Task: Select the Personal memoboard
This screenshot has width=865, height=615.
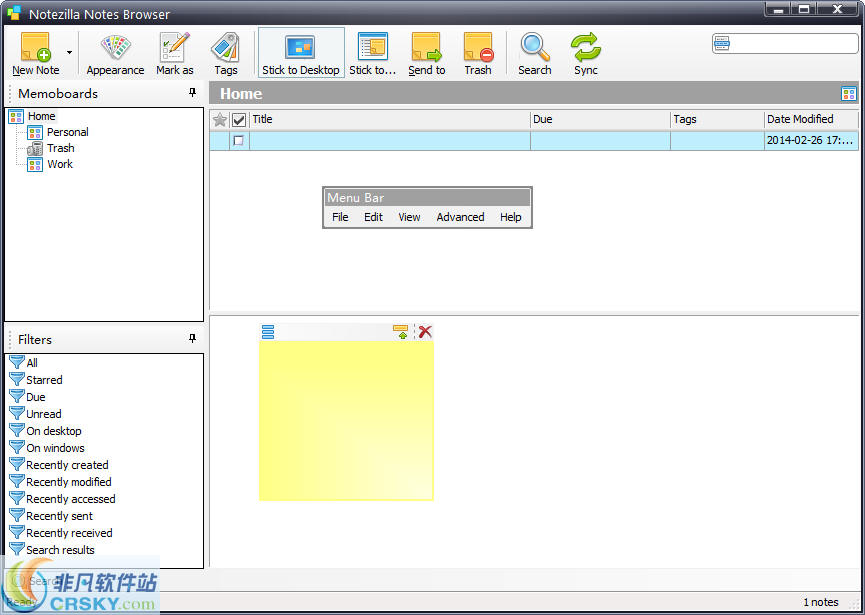Action: point(67,132)
